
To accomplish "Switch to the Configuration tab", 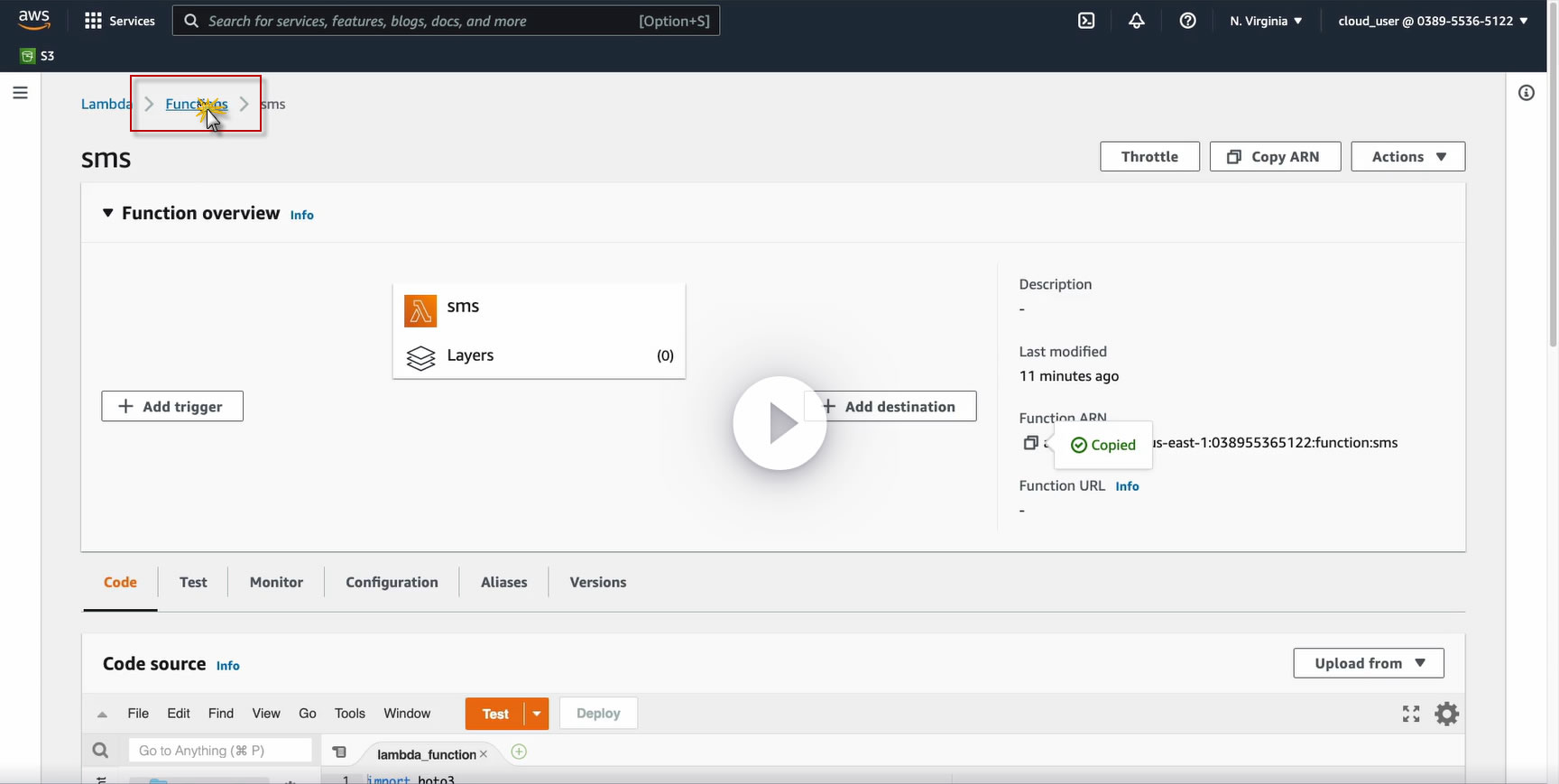I will pyautogui.click(x=392, y=583).
